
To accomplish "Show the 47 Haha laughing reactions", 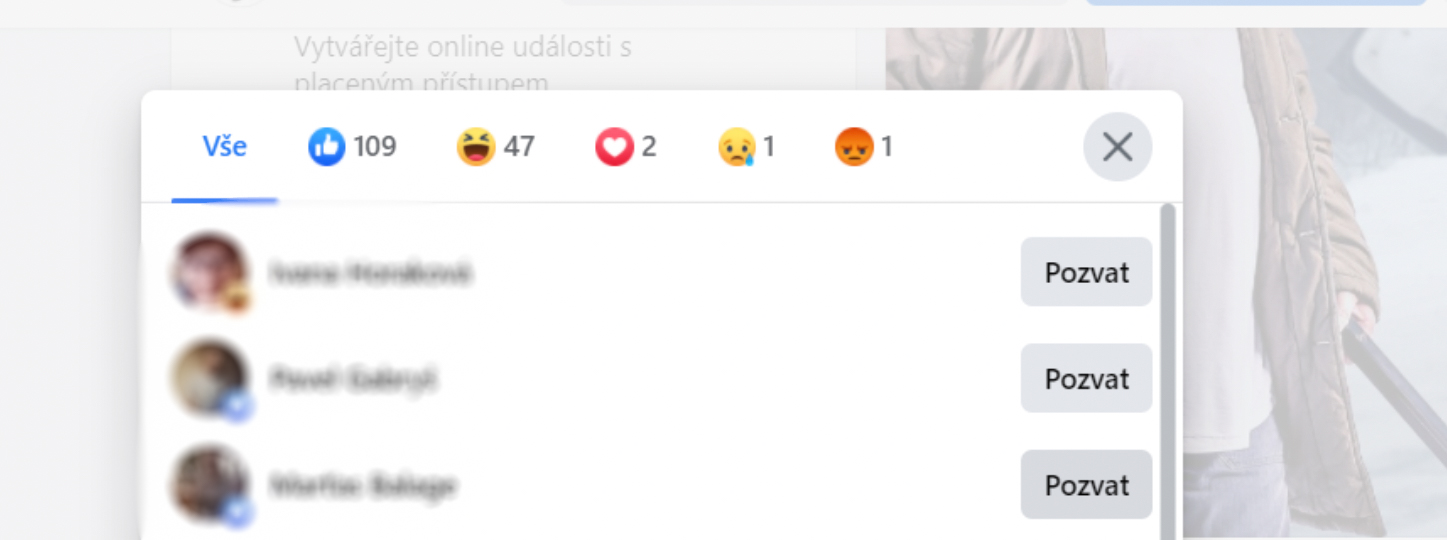I will [x=496, y=148].
